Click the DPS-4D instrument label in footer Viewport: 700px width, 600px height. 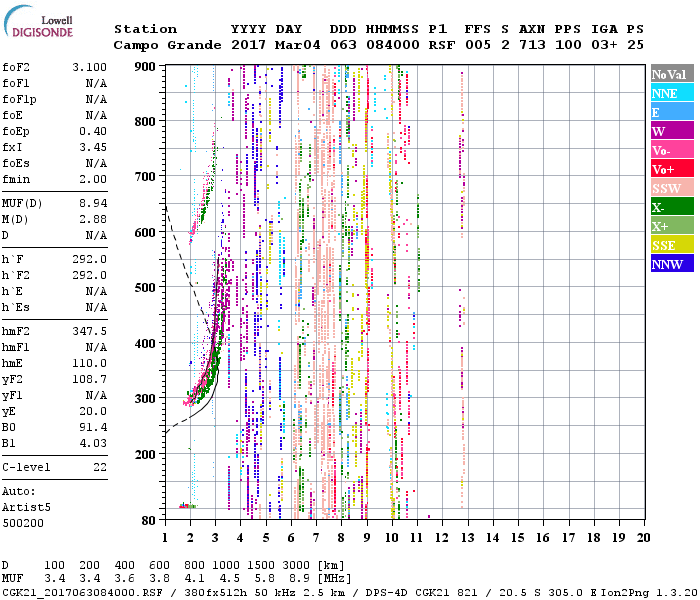pos(386,592)
